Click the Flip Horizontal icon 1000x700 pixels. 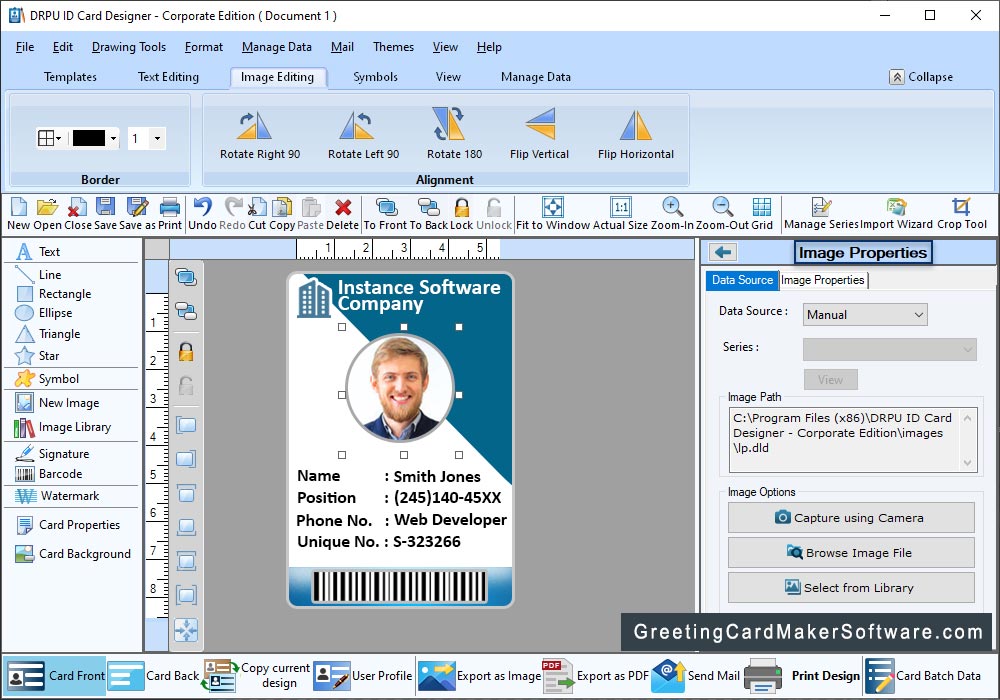(x=635, y=126)
